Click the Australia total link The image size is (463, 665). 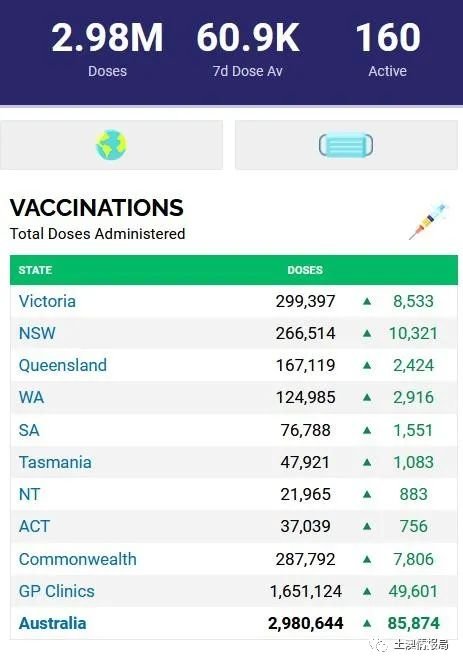pos(53,623)
